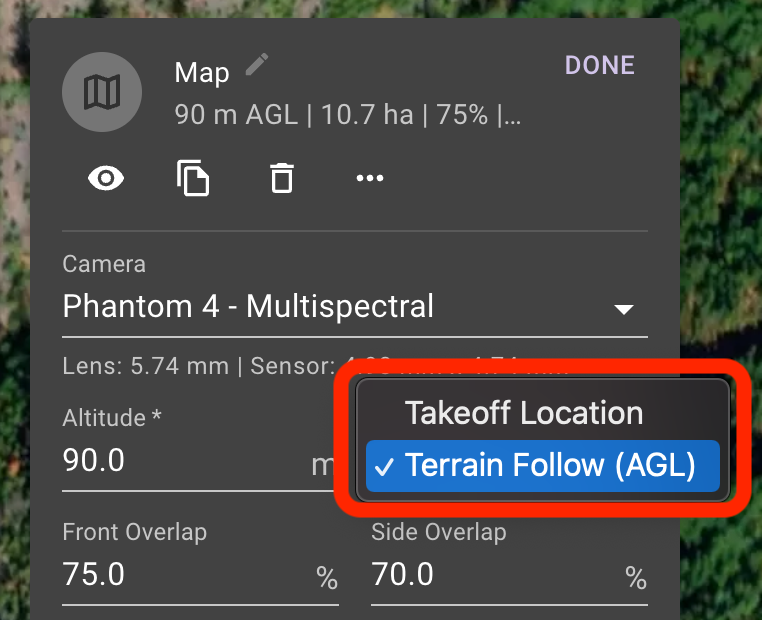Click the pencil icon to rename Map
Screen dimensions: 762x620
tap(257, 65)
